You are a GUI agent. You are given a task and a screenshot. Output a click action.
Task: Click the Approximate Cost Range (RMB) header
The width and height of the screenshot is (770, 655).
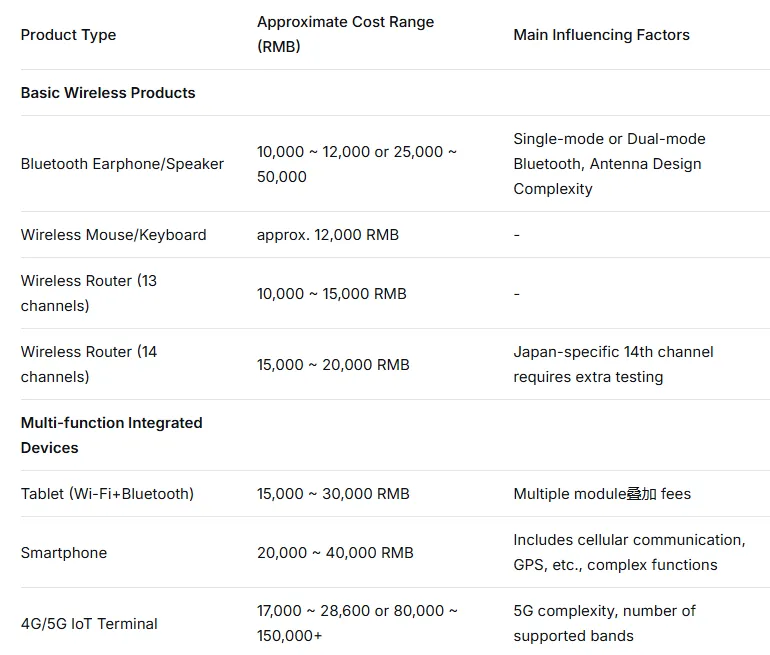point(345,35)
